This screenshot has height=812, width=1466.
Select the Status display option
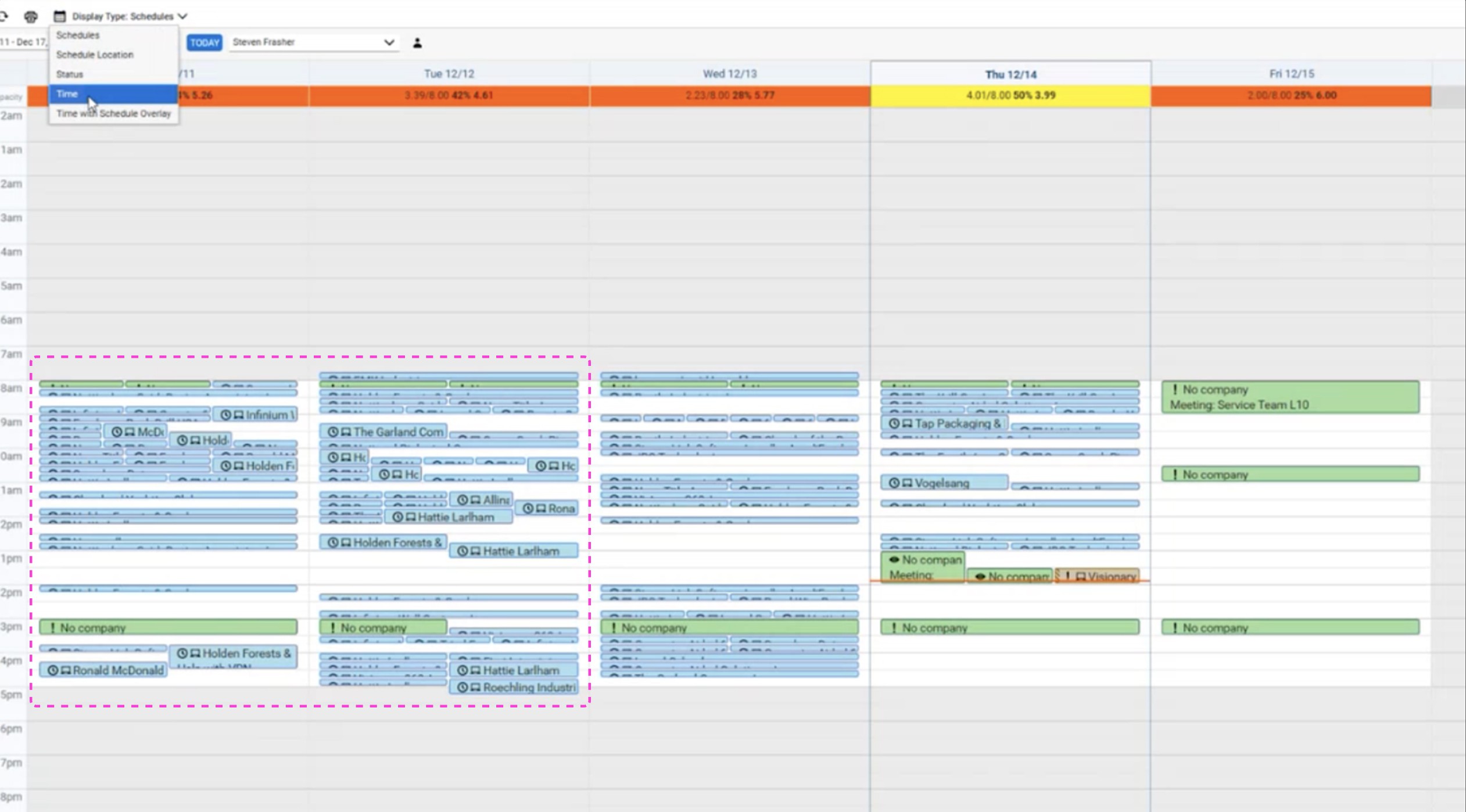point(70,74)
